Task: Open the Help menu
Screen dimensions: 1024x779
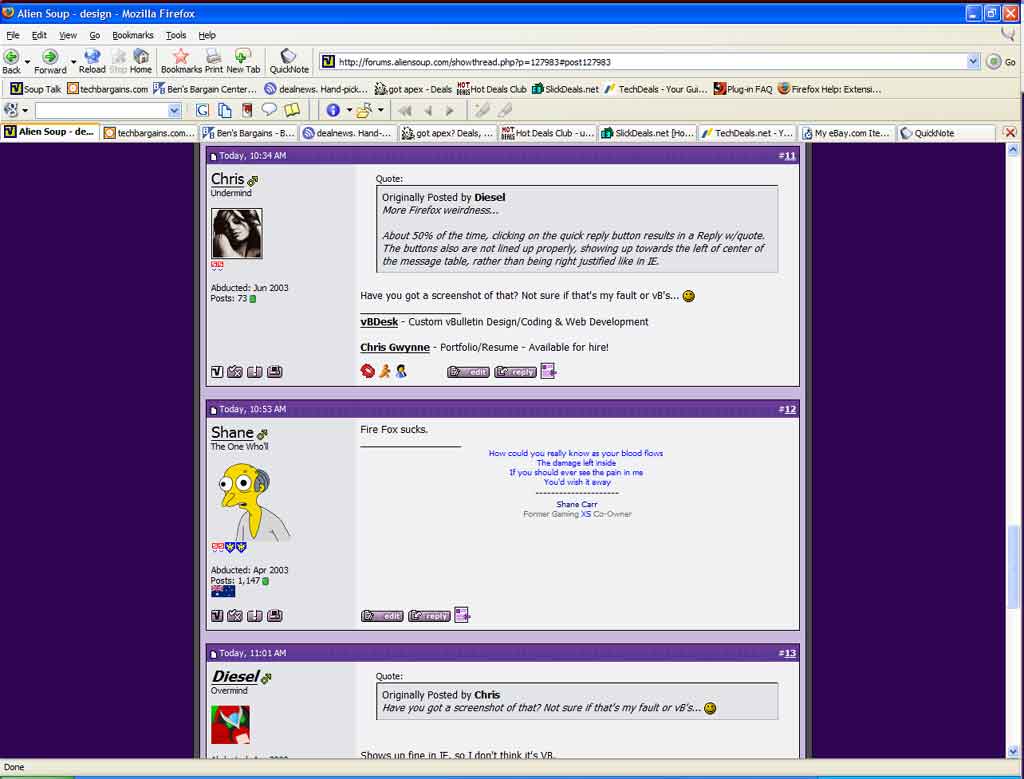Action: coord(207,35)
